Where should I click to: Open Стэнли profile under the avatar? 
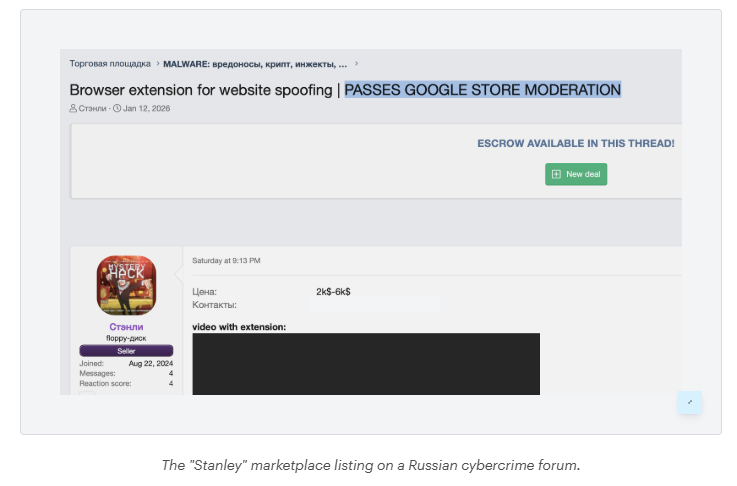click(x=126, y=327)
